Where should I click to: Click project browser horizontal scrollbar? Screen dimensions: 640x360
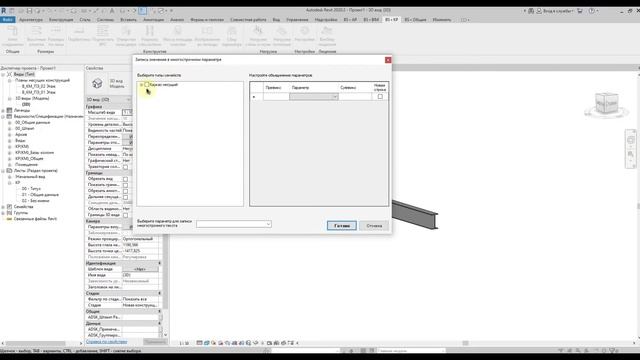pos(35,343)
